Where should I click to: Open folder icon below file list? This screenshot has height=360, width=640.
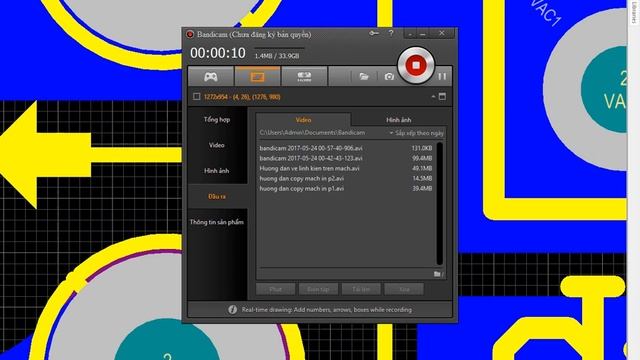438,274
